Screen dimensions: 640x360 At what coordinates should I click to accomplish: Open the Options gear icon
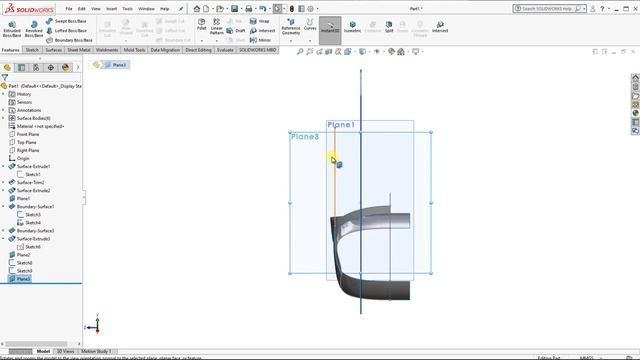coord(311,9)
